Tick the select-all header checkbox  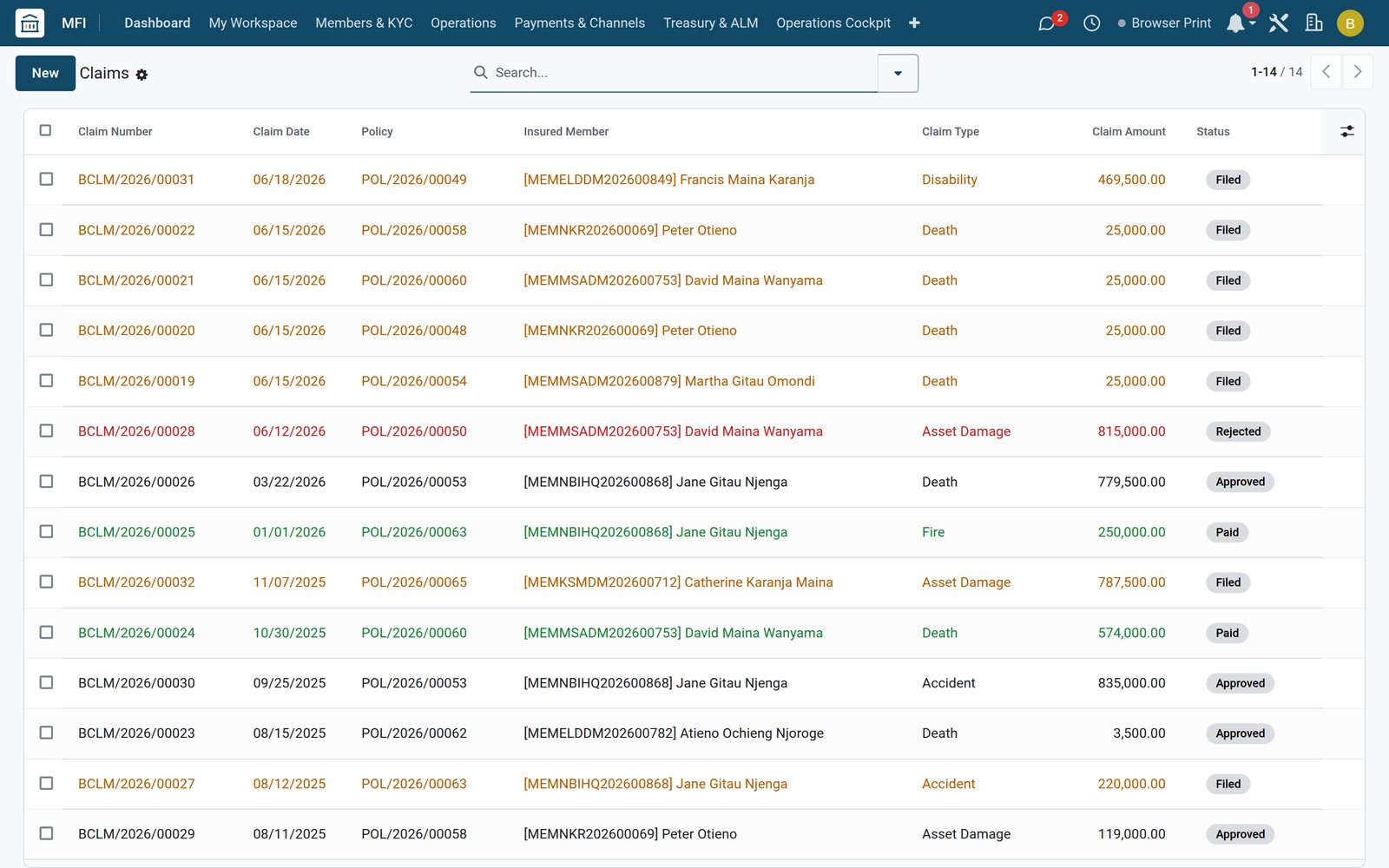[x=45, y=130]
